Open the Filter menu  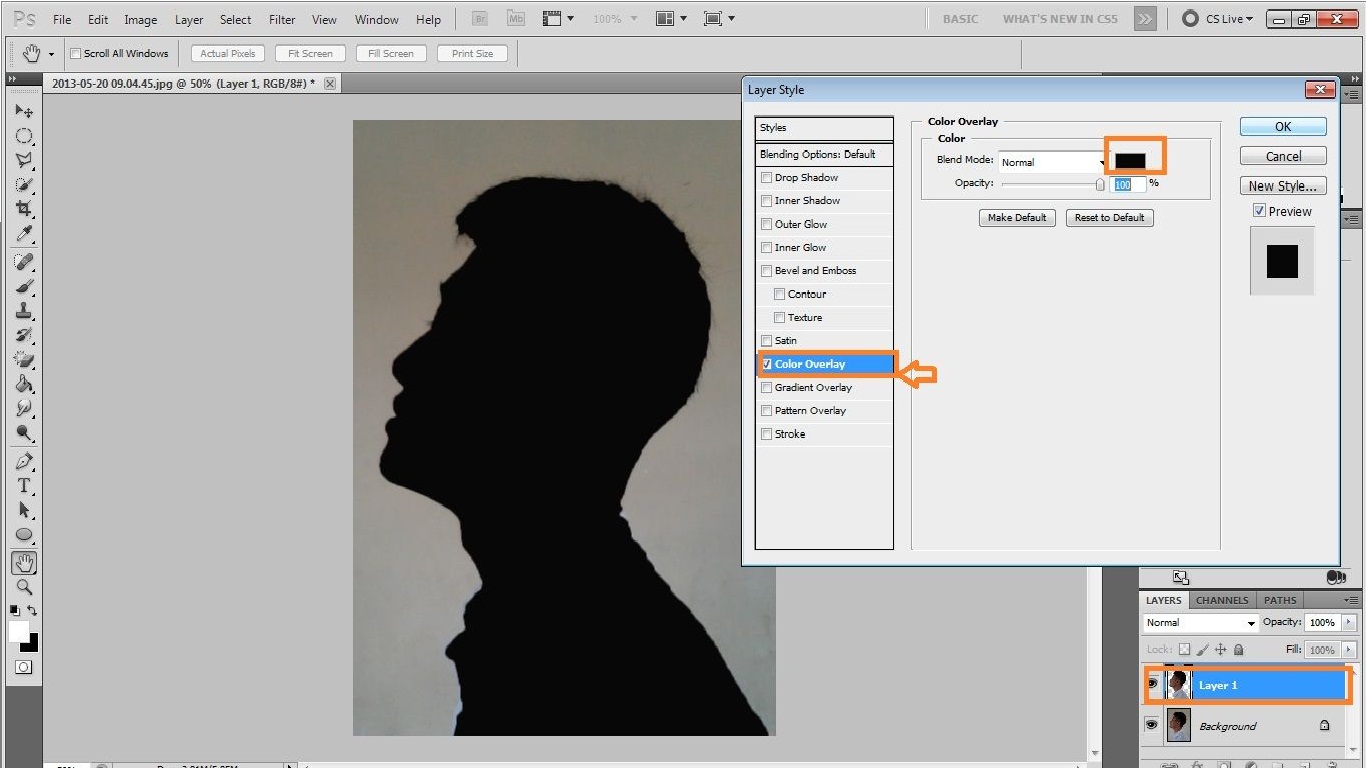(x=282, y=19)
